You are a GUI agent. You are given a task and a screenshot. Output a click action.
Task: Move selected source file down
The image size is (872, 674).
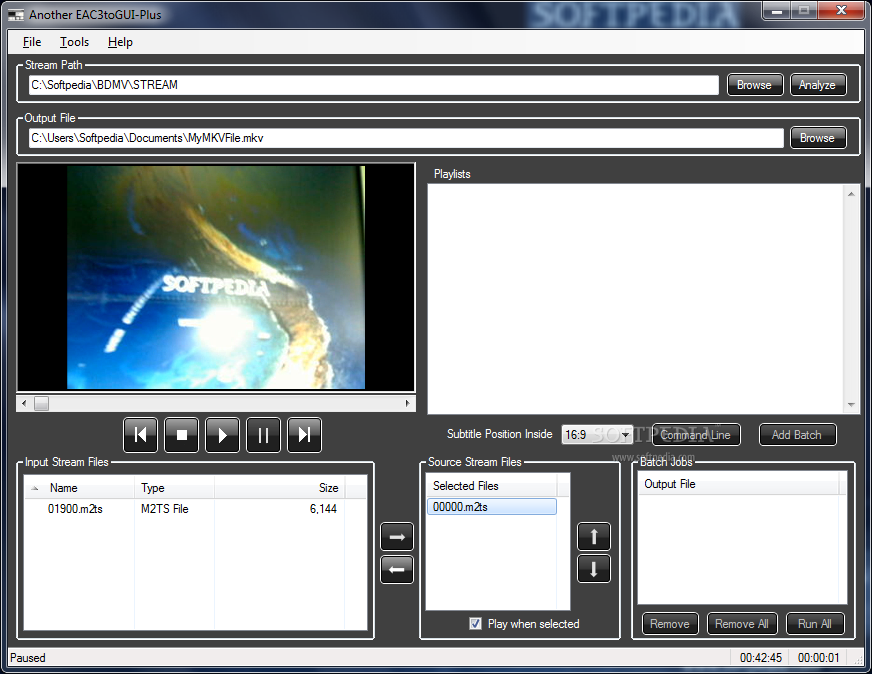tap(594, 569)
